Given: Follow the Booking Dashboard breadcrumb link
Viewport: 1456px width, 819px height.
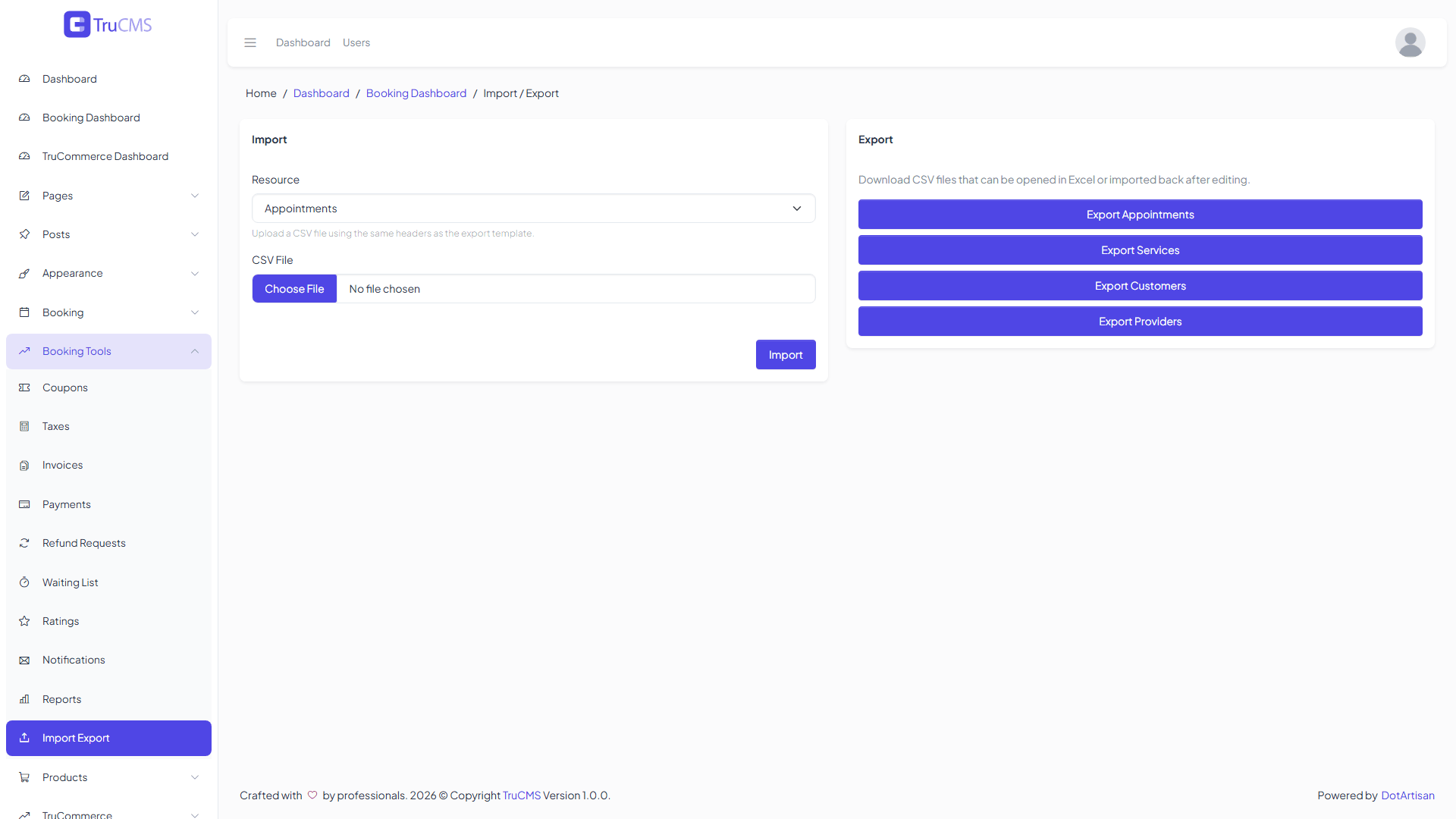Looking at the screenshot, I should (416, 93).
